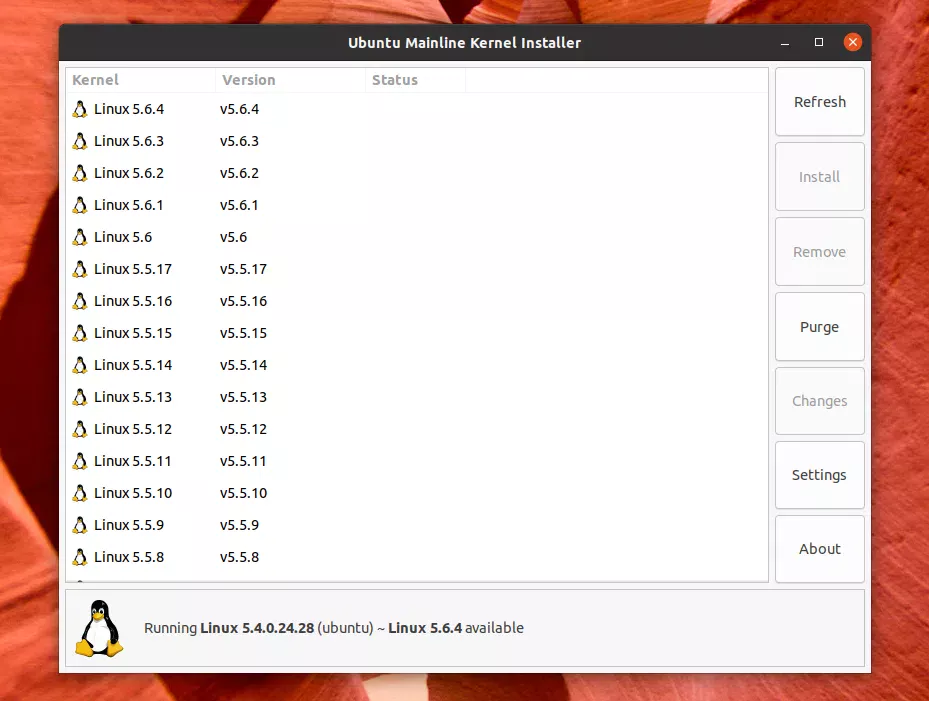Select the Linux 5.5.11 kernel name
The width and height of the screenshot is (929, 701).
point(133,461)
